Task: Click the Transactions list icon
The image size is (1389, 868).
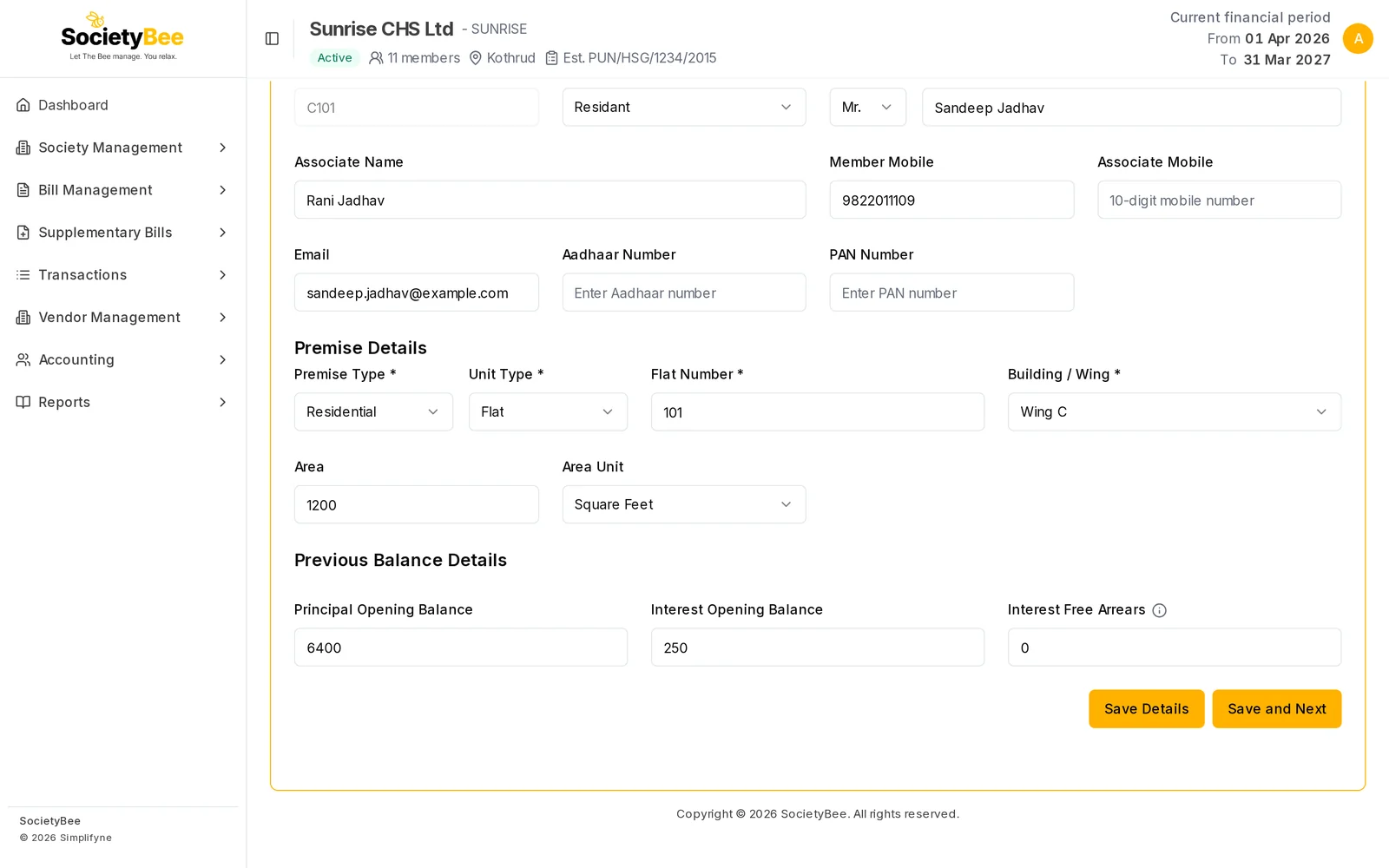Action: [23, 275]
